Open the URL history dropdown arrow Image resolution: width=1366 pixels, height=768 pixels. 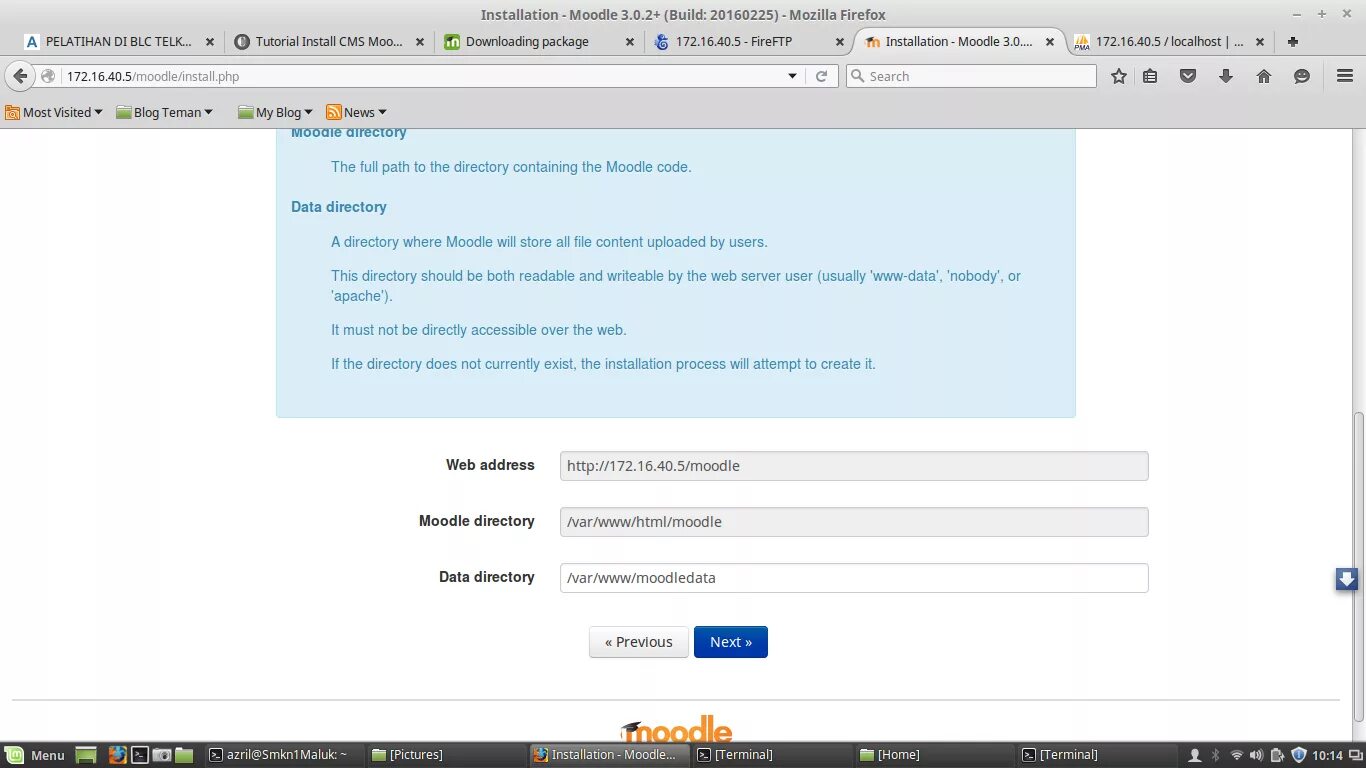793,76
